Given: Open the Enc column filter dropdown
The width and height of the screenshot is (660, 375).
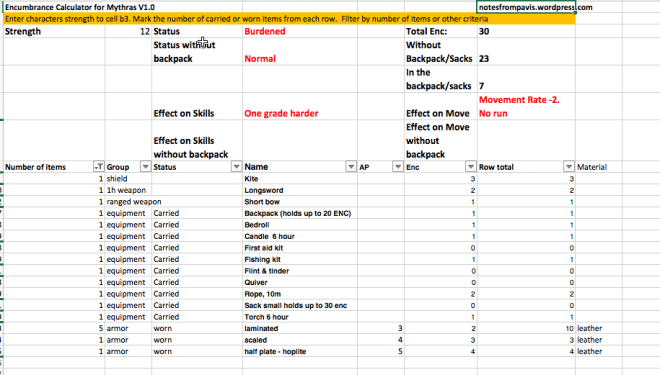Looking at the screenshot, I should click(471, 167).
